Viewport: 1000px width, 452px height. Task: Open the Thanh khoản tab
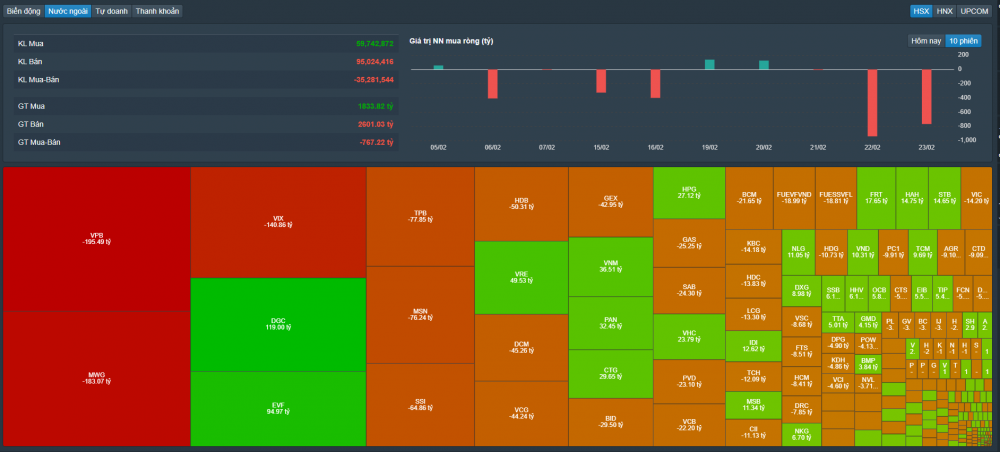coord(158,11)
